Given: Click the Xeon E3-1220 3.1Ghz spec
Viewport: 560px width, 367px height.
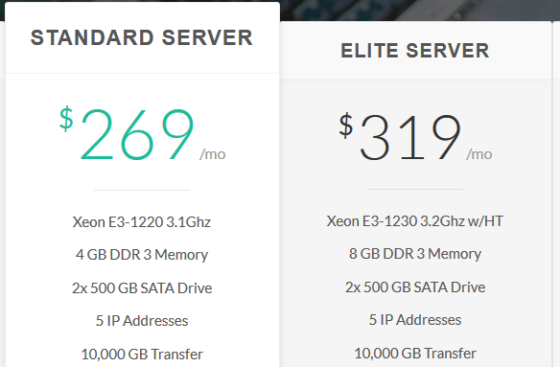Looking at the screenshot, I should click(x=142, y=222).
